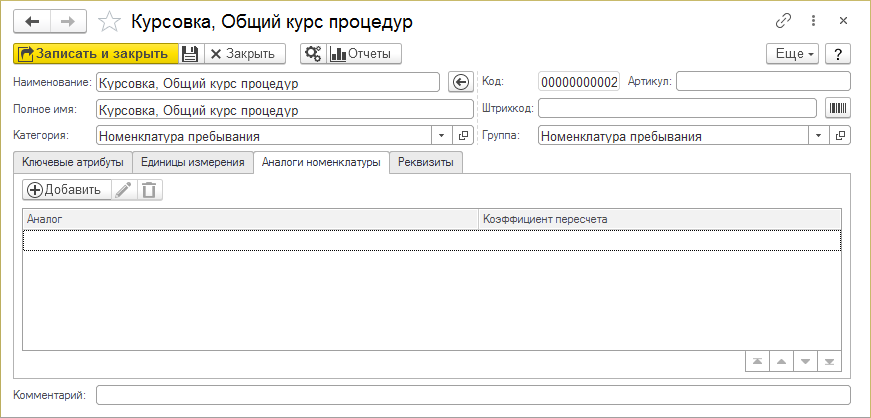Select the Реквизиты tab
This screenshot has height=418, width=871.
click(426, 162)
